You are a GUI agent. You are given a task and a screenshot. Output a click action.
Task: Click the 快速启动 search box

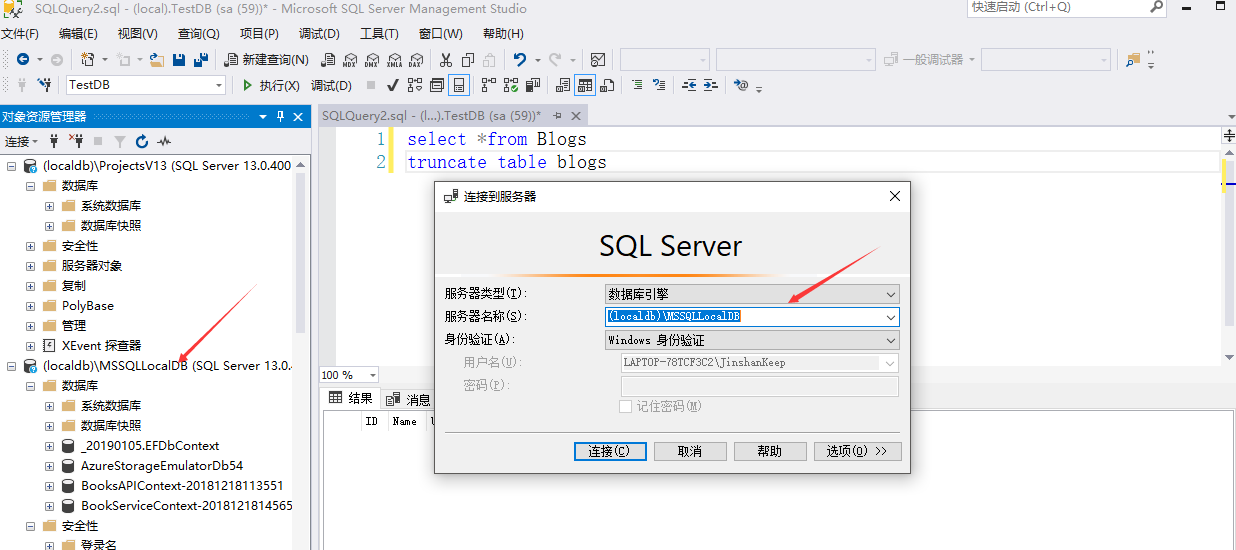pos(1066,7)
